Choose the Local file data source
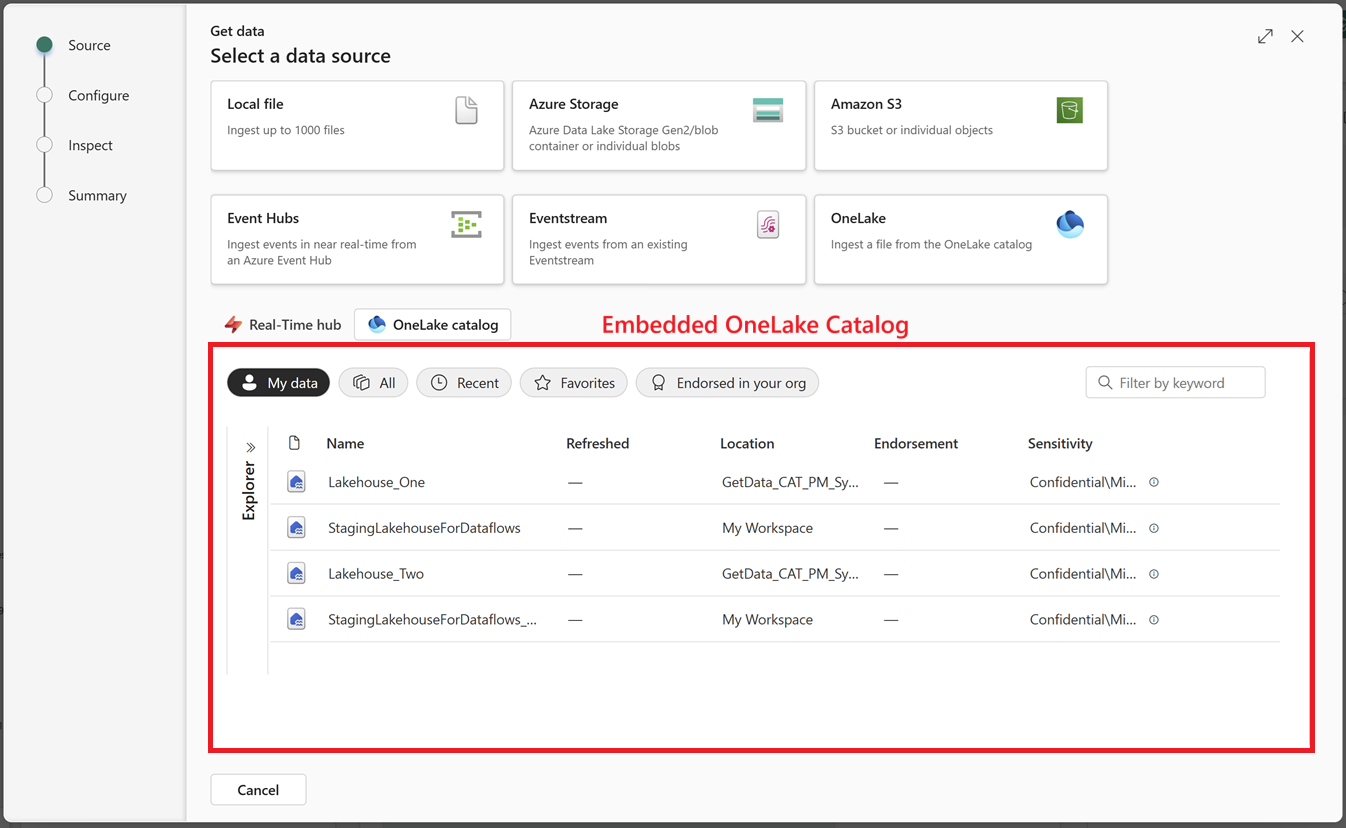This screenshot has height=828, width=1346. pyautogui.click(x=357, y=126)
